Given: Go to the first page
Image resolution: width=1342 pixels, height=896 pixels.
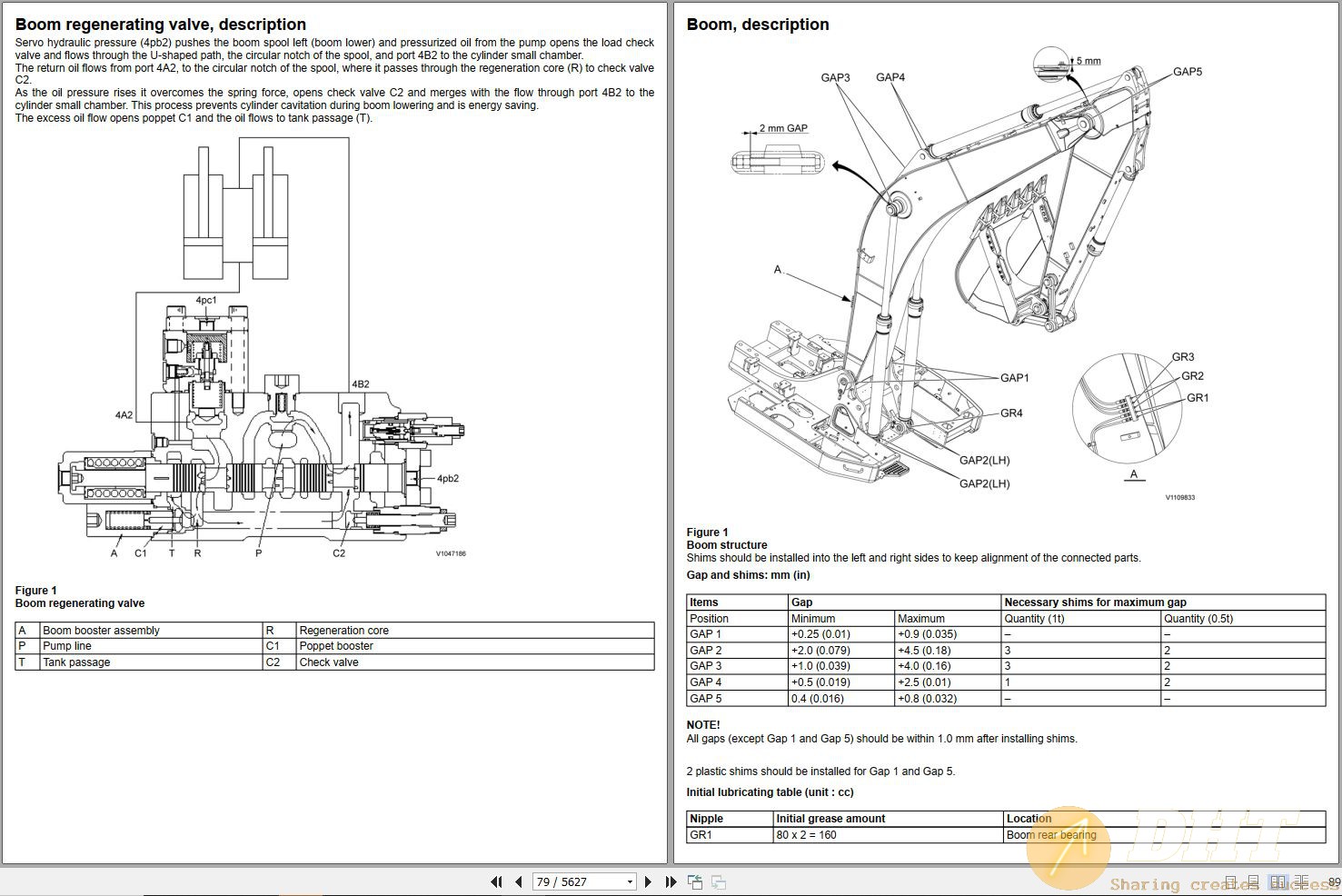Looking at the screenshot, I should coord(496,881).
